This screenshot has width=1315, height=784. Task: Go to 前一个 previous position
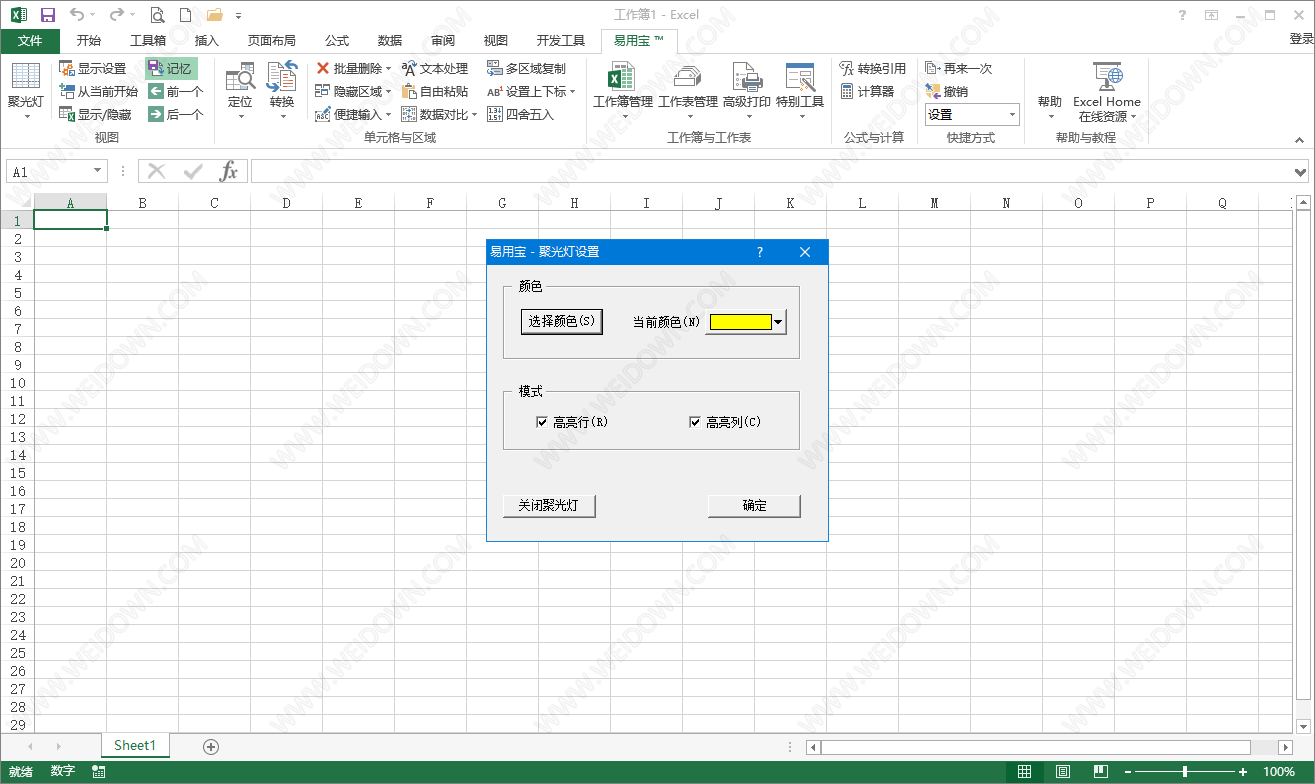tap(176, 91)
